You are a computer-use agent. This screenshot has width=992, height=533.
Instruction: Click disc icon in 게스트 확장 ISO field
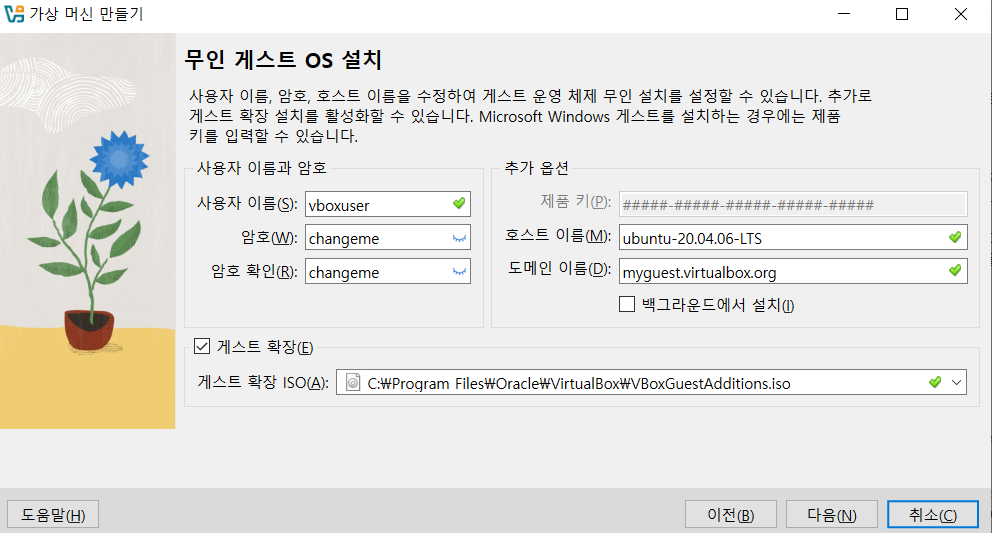[353, 382]
